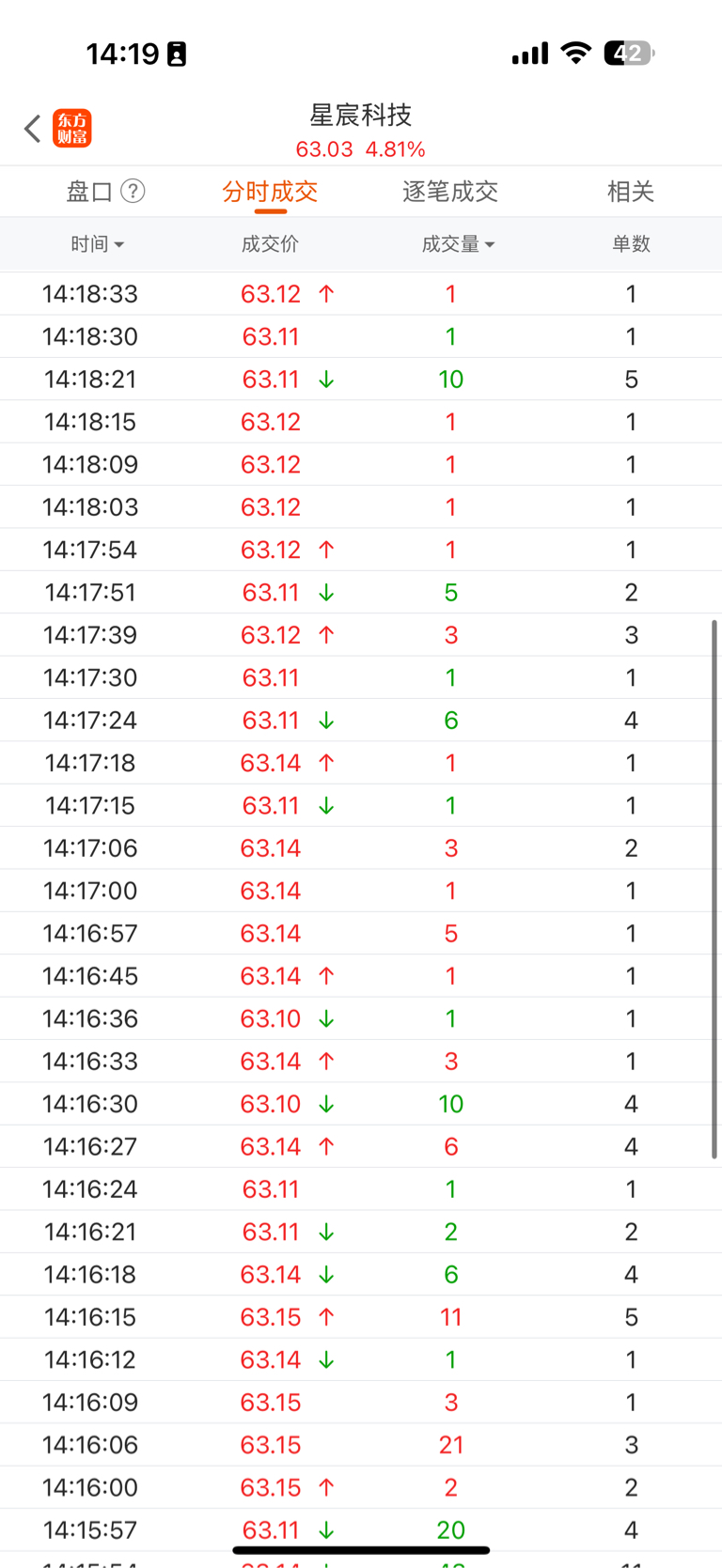The height and width of the screenshot is (1568, 722).
Task: Select the 盘口 tab
Action: tap(89, 192)
